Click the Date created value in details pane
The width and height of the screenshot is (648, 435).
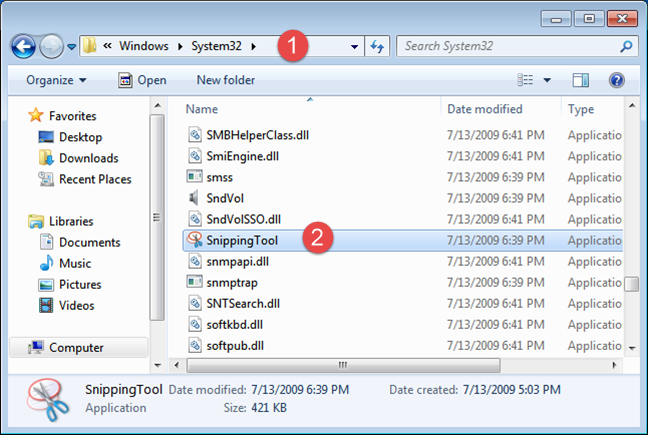point(512,390)
